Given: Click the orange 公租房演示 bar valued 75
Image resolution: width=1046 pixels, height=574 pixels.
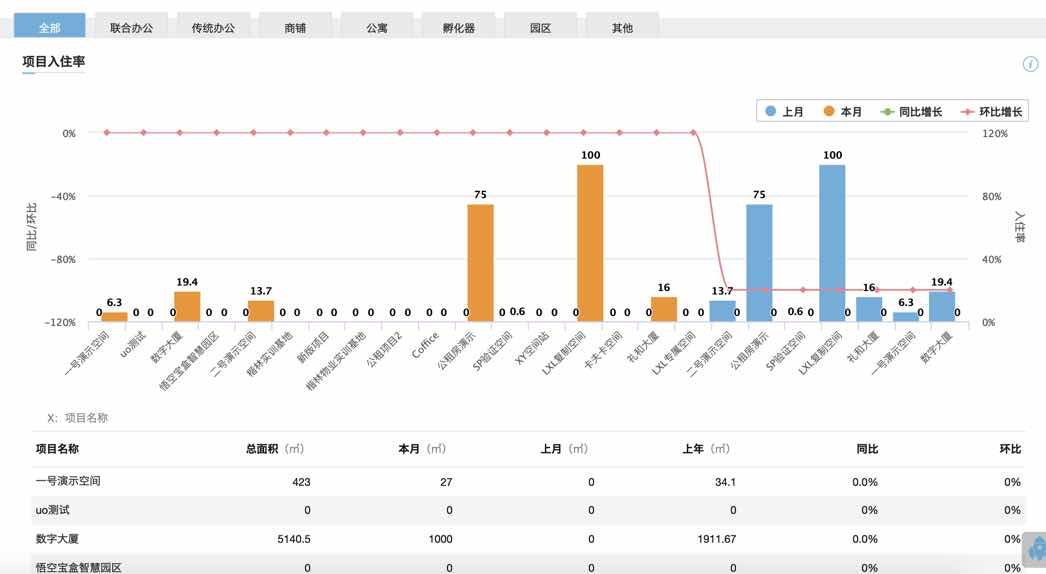Looking at the screenshot, I should point(480,263).
